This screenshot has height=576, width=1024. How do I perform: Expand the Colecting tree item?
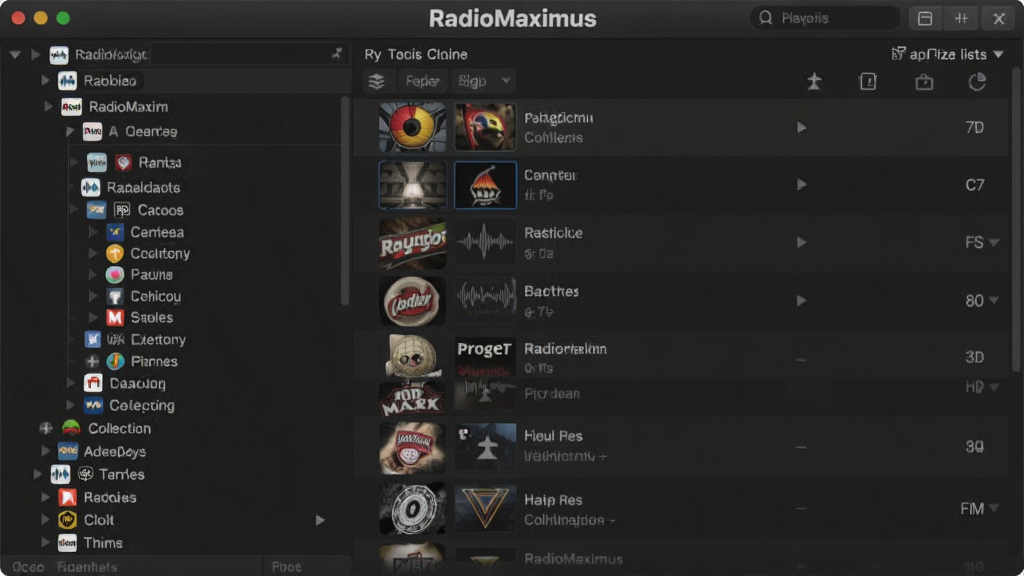click(71, 406)
